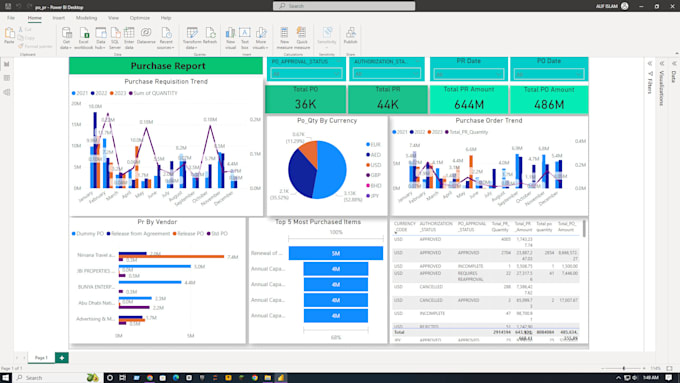This screenshot has width=680, height=383.
Task: Switch to Table view in left sidebar
Action: [x=7, y=78]
